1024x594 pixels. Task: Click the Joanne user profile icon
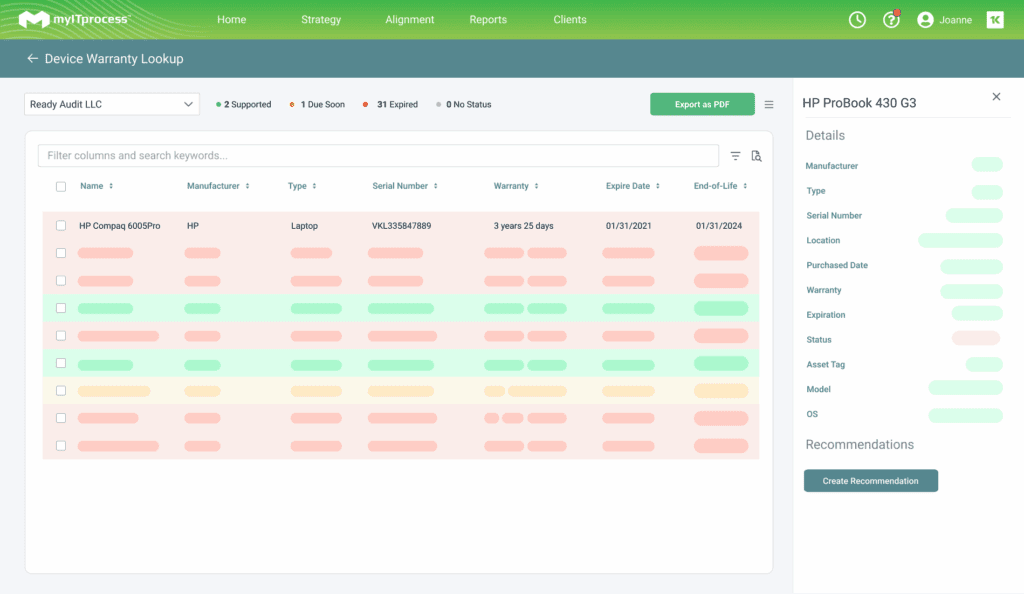[925, 20]
